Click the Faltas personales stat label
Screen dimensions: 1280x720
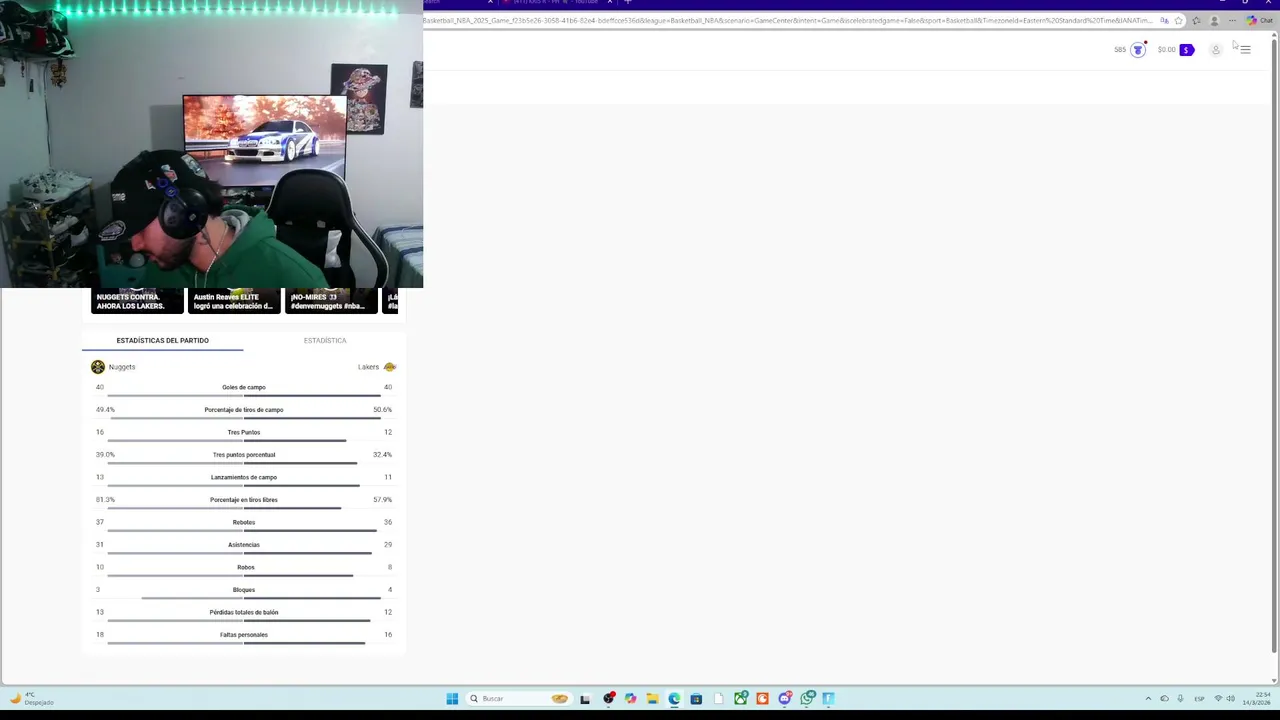[x=244, y=635]
